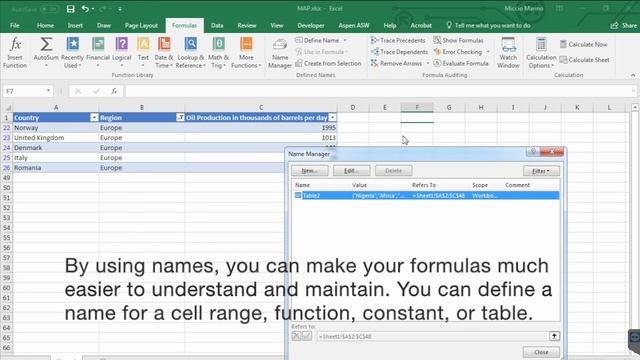The width and height of the screenshot is (640, 360).
Task: Toggle Show Formulas
Action: [458, 40]
